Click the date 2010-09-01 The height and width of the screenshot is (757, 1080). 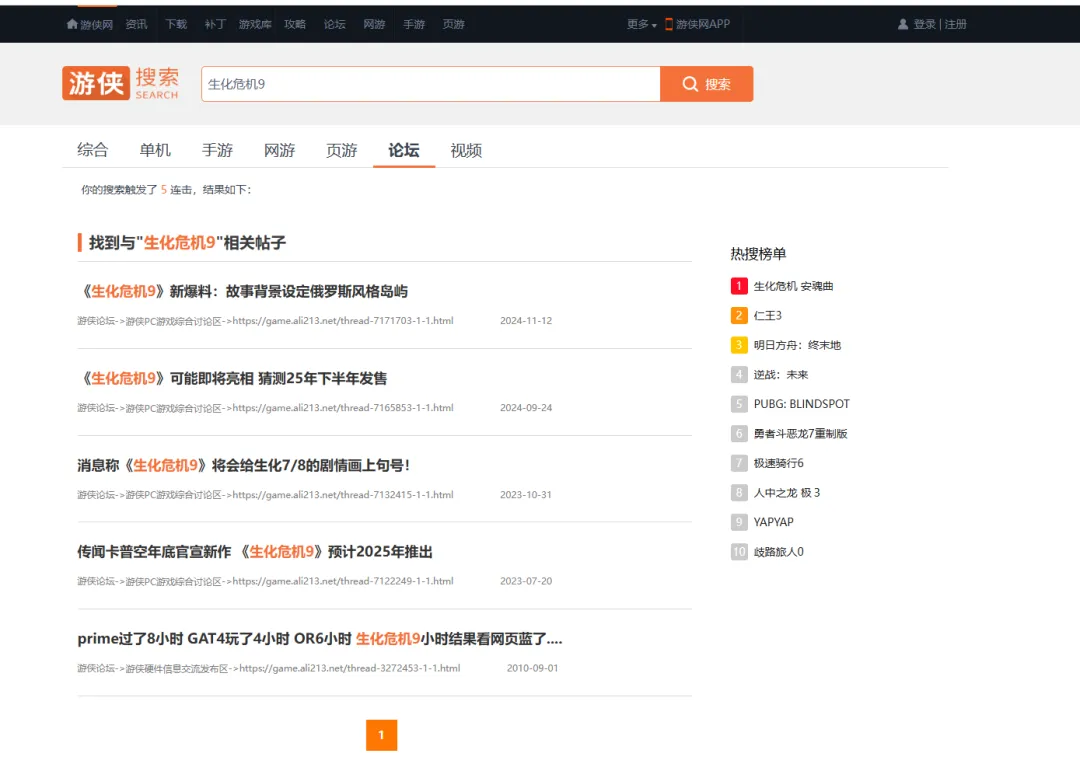click(532, 668)
